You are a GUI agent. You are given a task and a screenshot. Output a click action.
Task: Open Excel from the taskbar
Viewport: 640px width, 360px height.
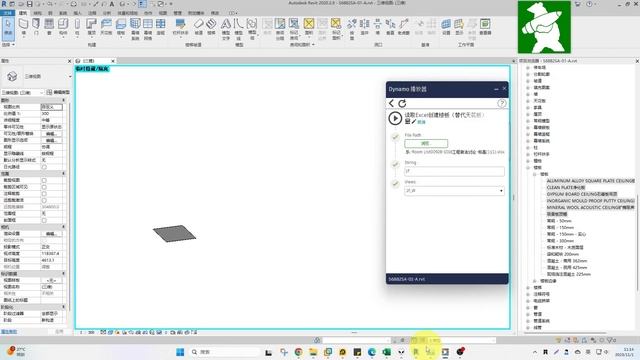(386, 352)
